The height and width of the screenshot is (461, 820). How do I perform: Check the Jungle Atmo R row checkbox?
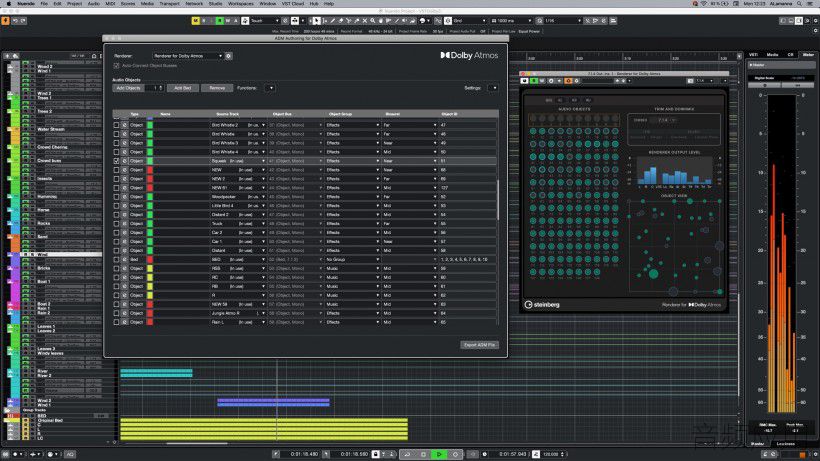pos(116,313)
